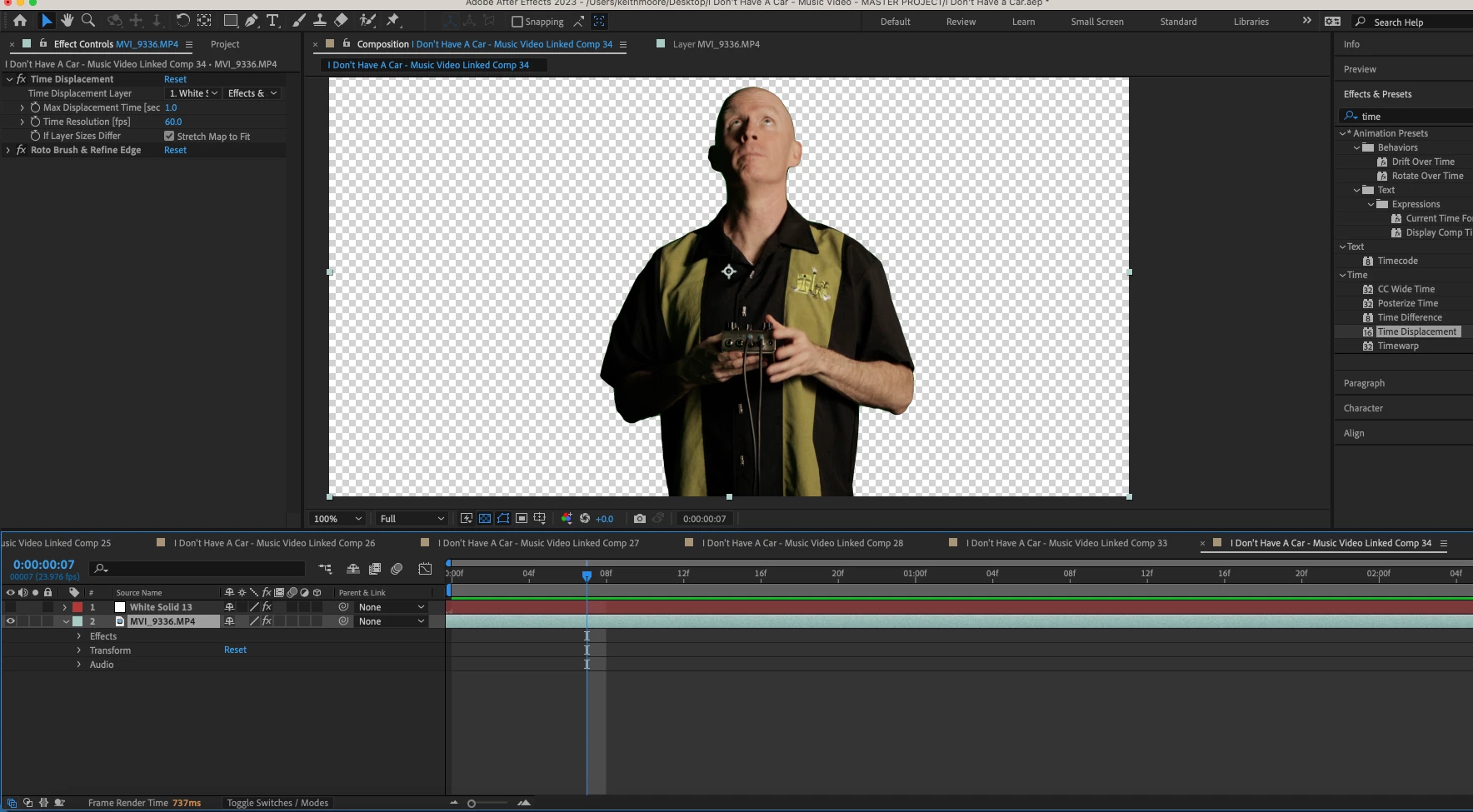Click the current time indicator playhead
This screenshot has width=1473, height=812.
coord(587,575)
